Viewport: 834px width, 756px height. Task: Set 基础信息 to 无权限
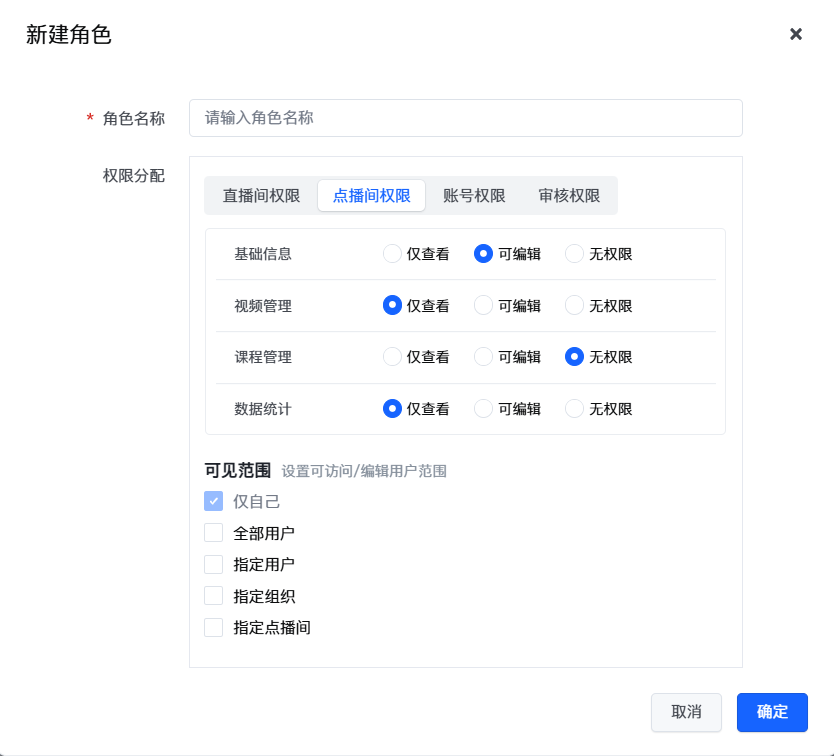click(575, 254)
